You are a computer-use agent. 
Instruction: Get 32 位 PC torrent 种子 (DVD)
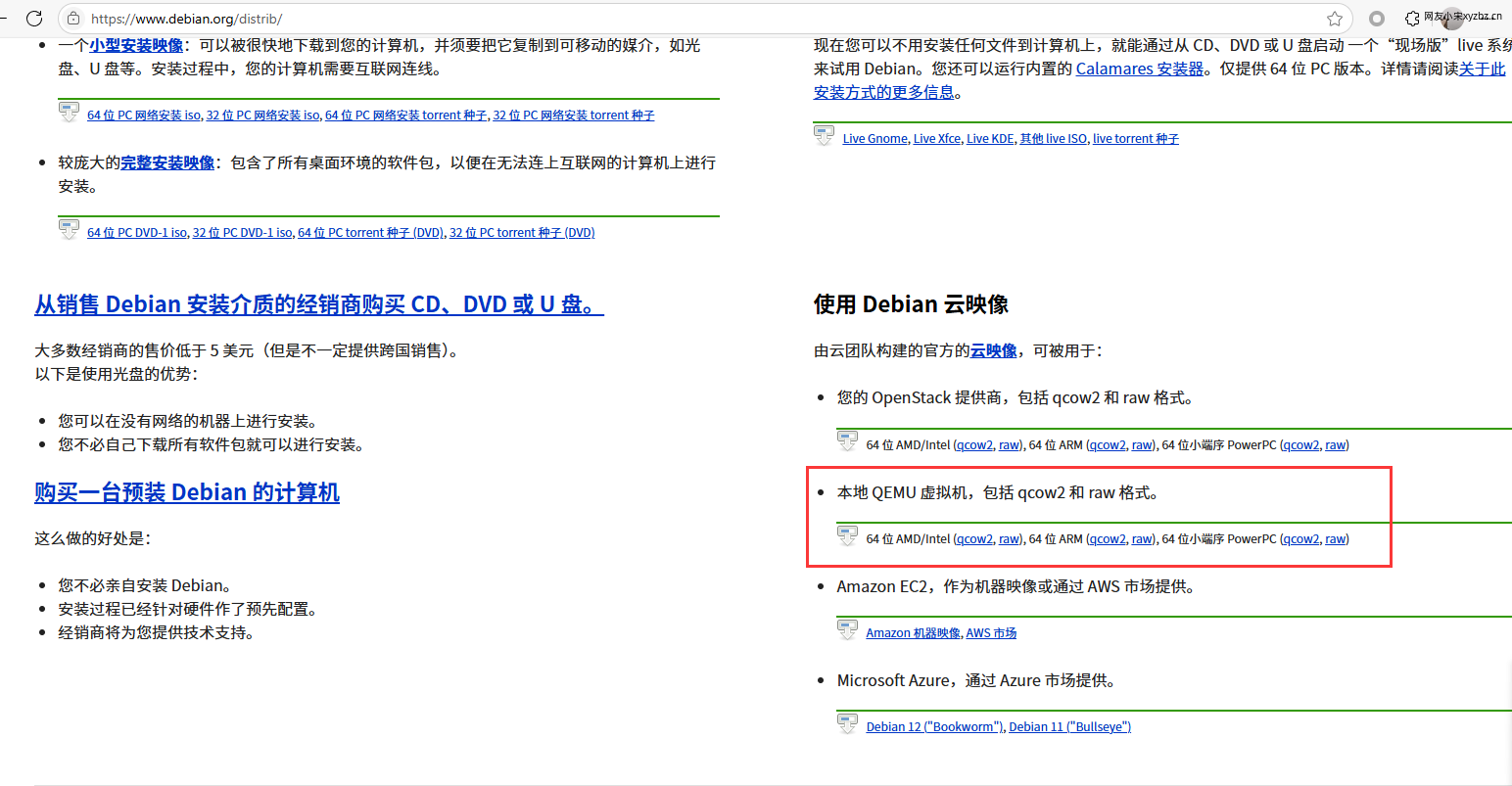522,233
